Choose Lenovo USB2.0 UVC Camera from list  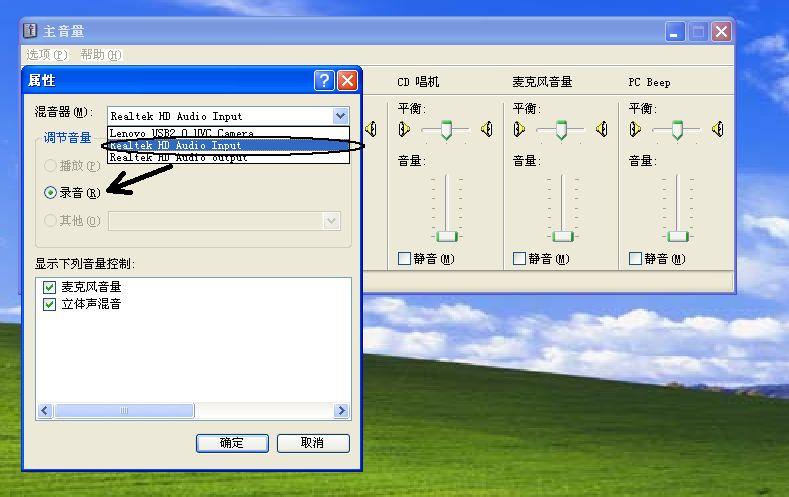[x=228, y=132]
